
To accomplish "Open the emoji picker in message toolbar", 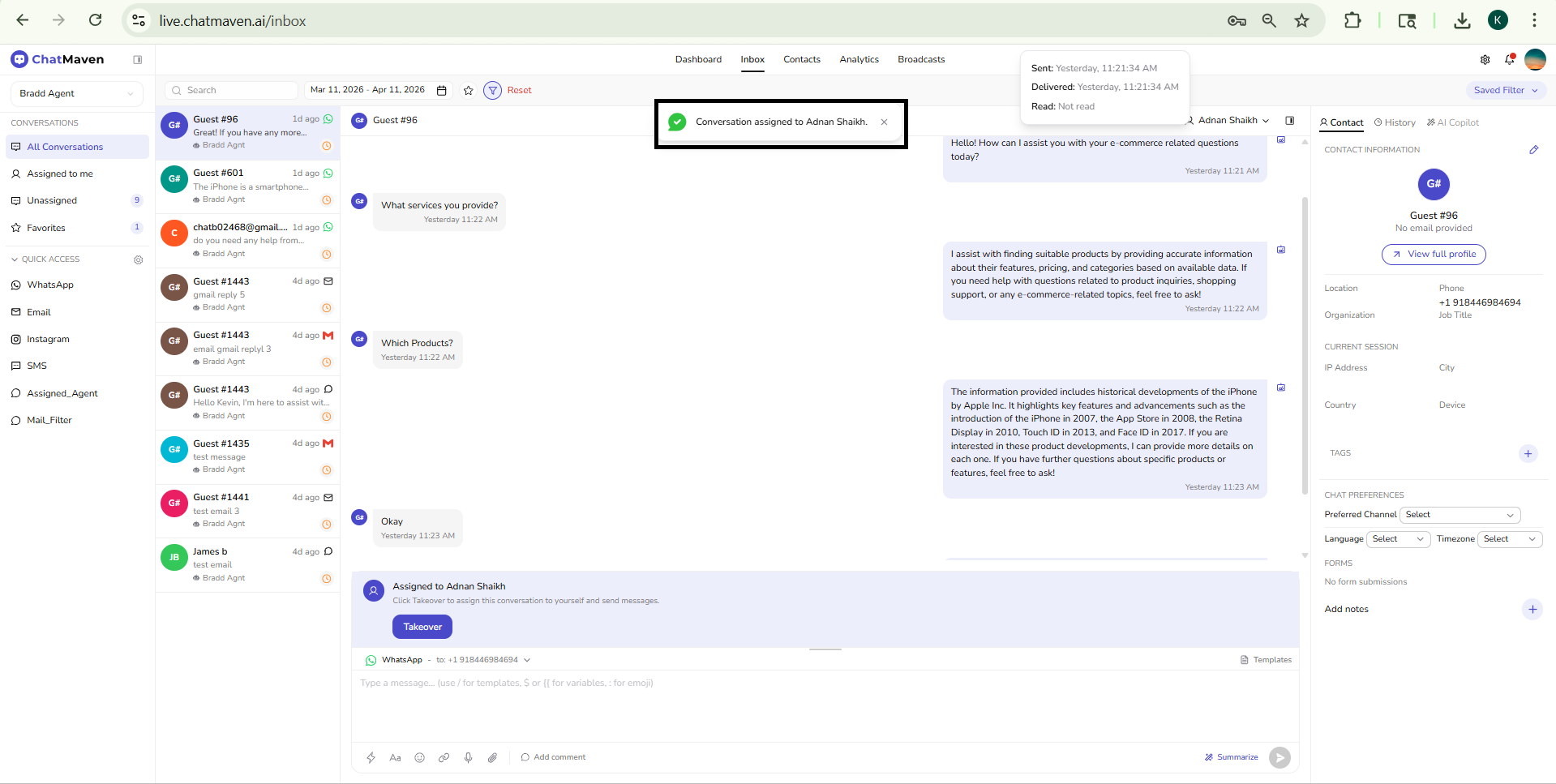I will (x=420, y=757).
